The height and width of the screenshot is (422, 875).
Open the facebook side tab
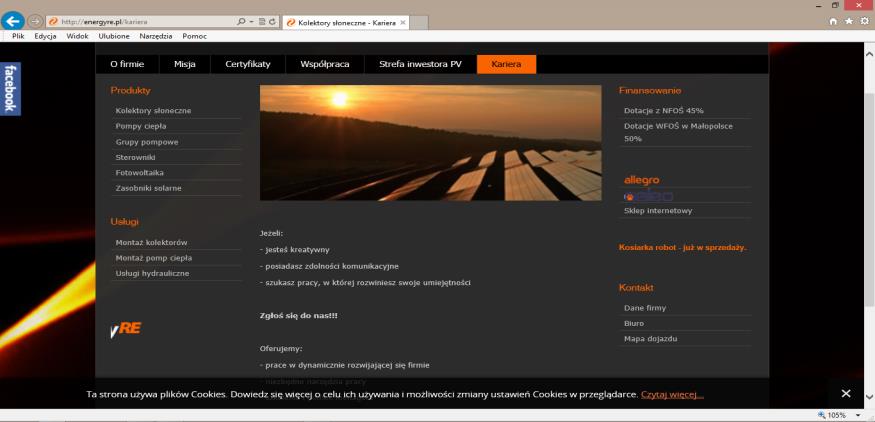[10, 88]
